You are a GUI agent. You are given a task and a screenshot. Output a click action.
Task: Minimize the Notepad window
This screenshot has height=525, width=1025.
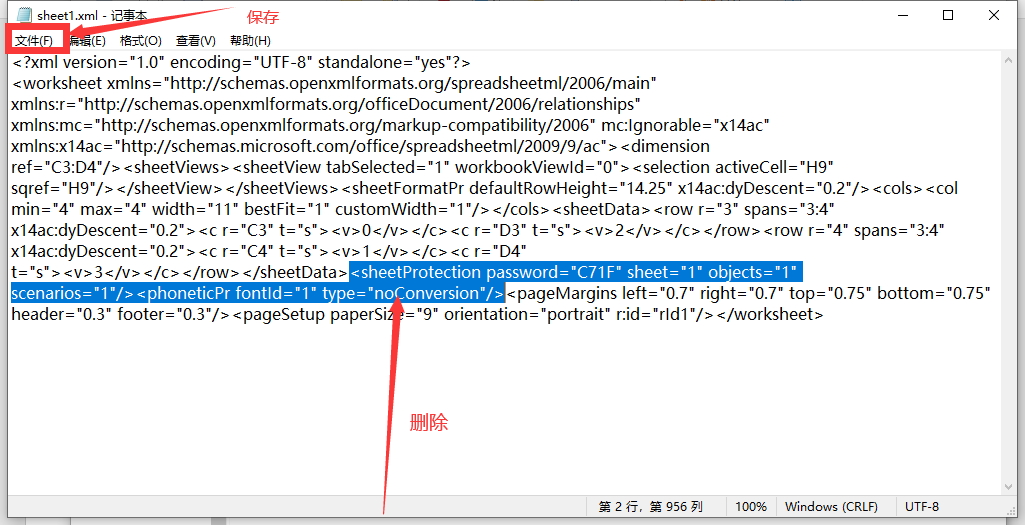click(x=903, y=15)
